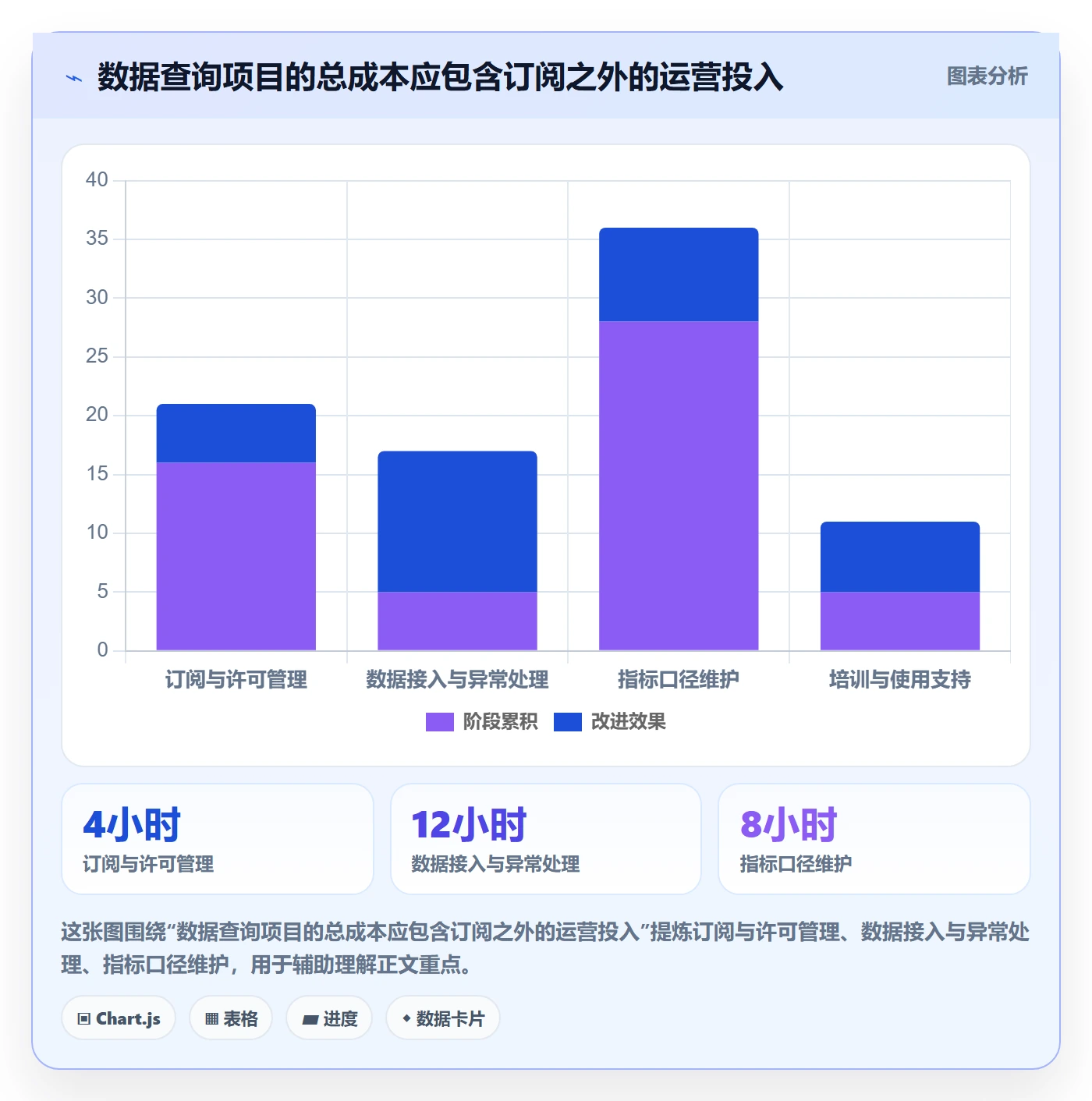Image resolution: width=1092 pixels, height=1101 pixels.
Task: Click the 进度 tag chip
Action: click(329, 1018)
